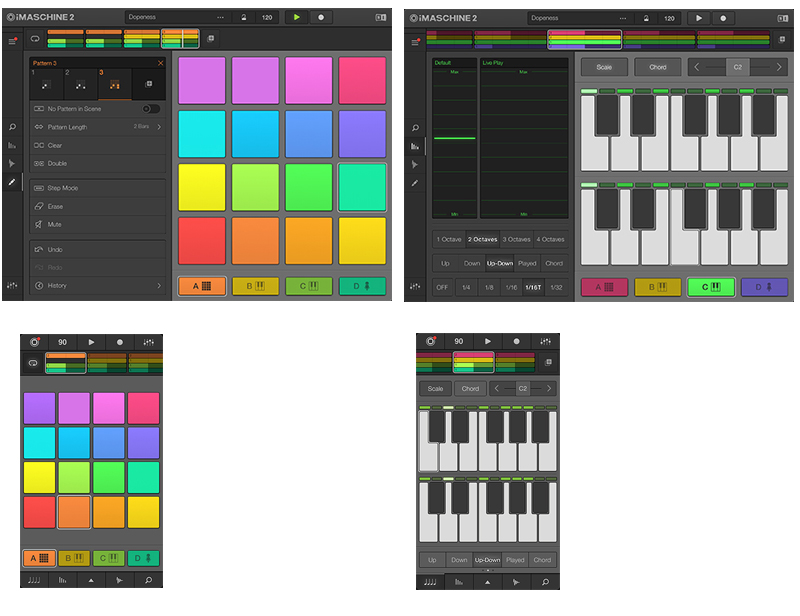800x616 pixels.
Task: Click the Clear pattern button
Action: (55, 145)
